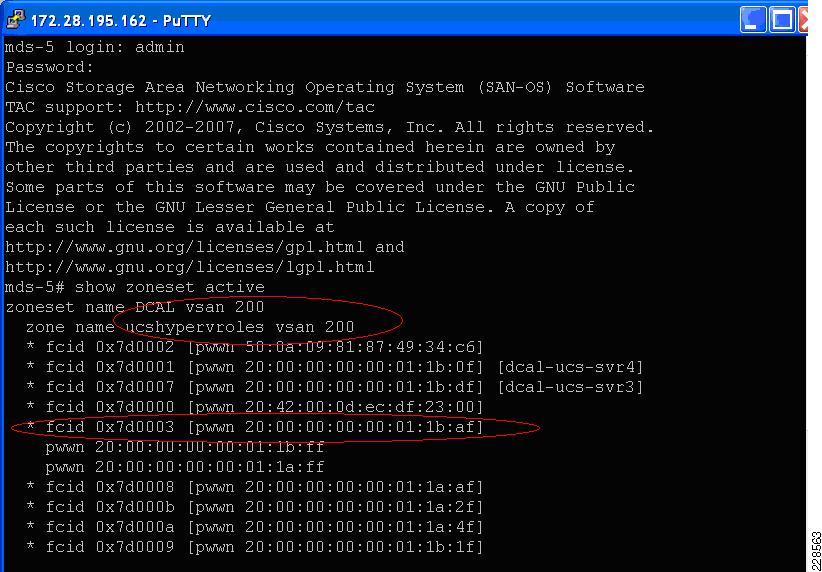Click 'License or the GNU Lesser General' line

(x=300, y=207)
